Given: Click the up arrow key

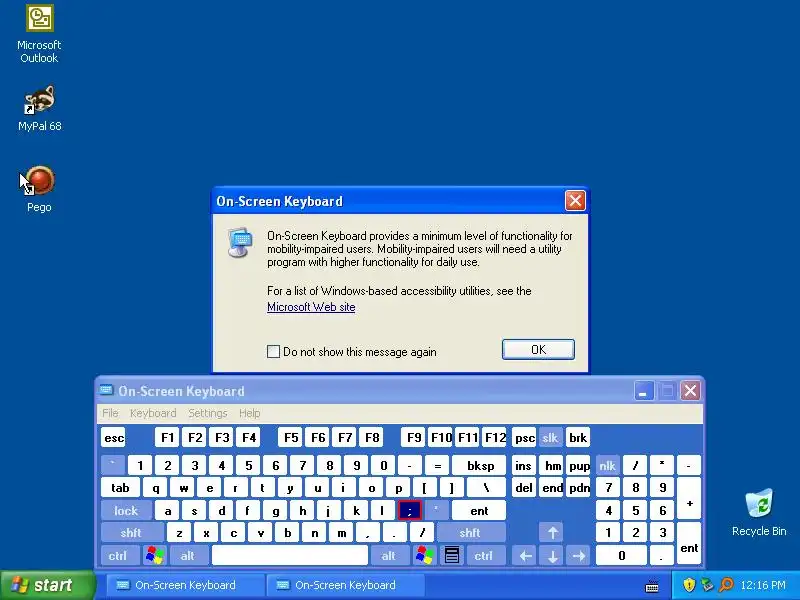Looking at the screenshot, I should coord(552,533).
